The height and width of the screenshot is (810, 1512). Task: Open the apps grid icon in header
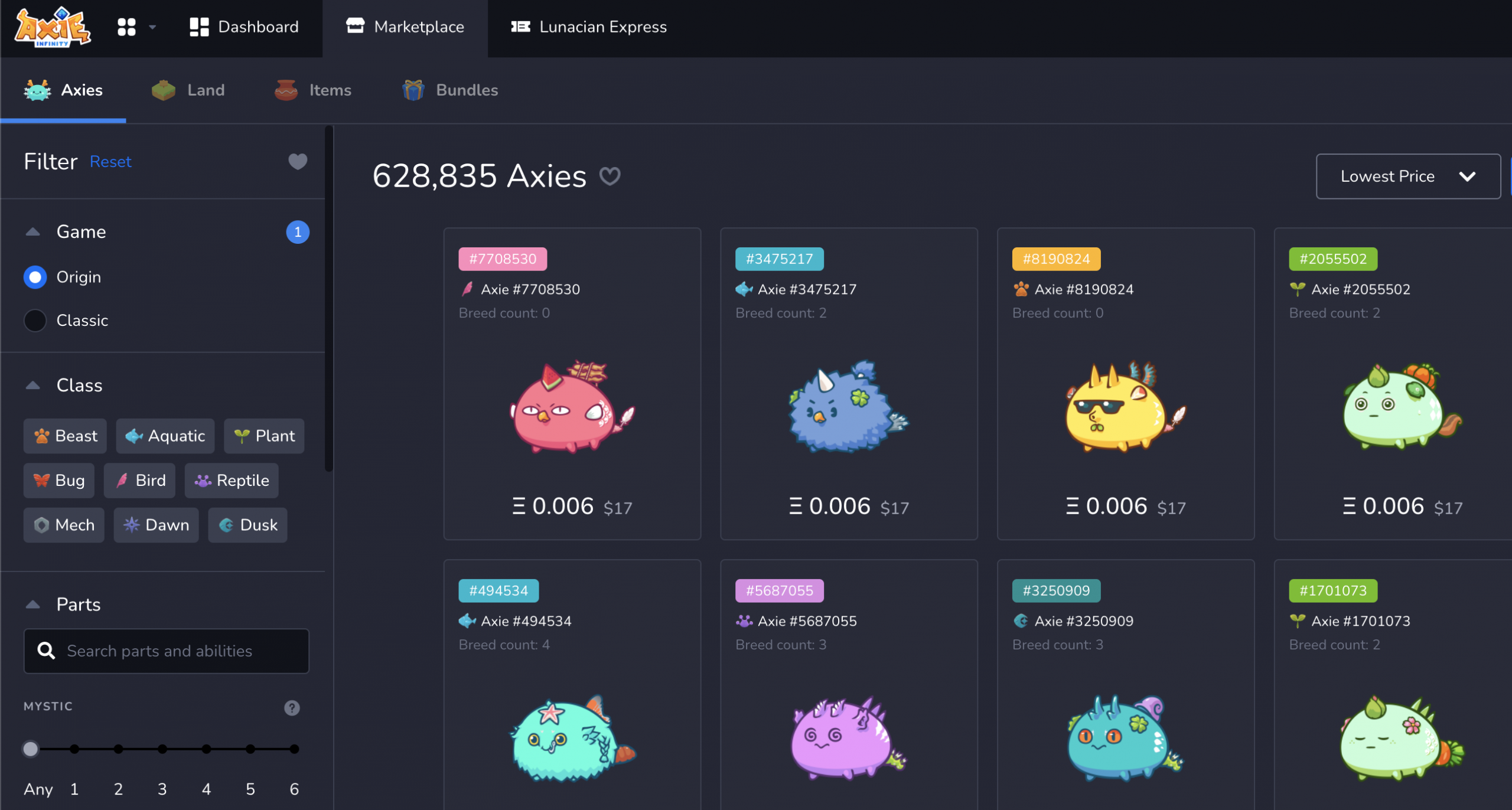point(126,27)
